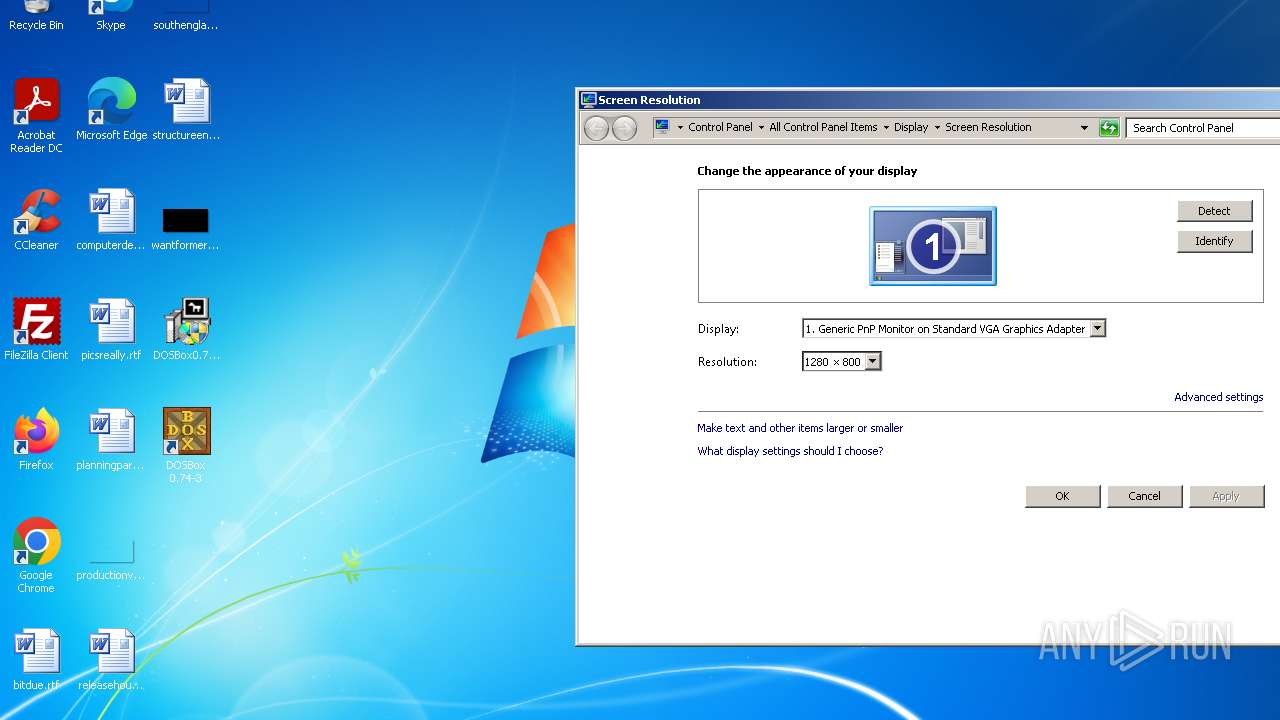Launch DOSBox 0.74-3 shortcut
Image resolution: width=1280 pixels, height=720 pixels.
click(x=186, y=445)
